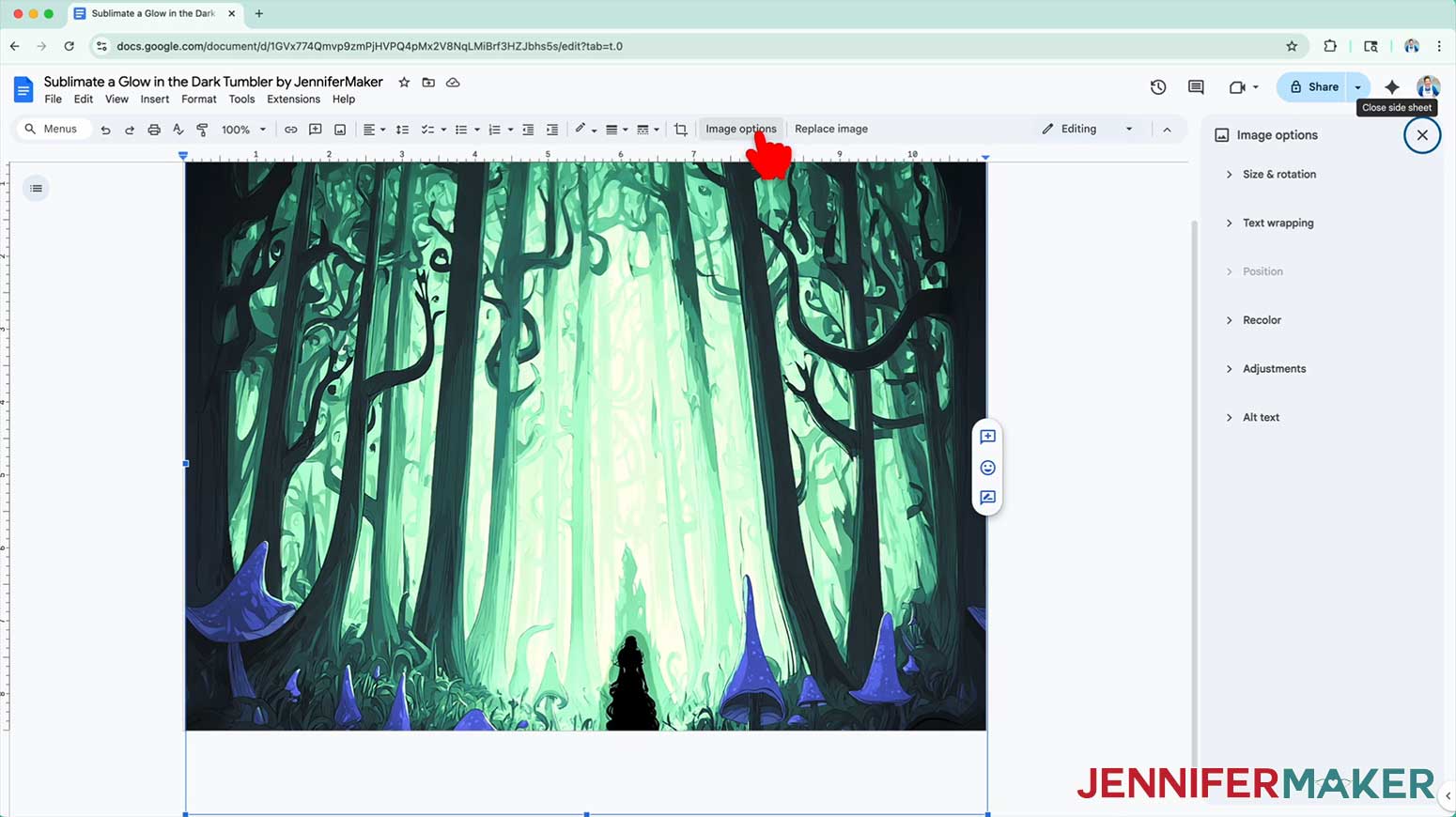Increase the indent
1456x817 pixels.
pyautogui.click(x=552, y=130)
